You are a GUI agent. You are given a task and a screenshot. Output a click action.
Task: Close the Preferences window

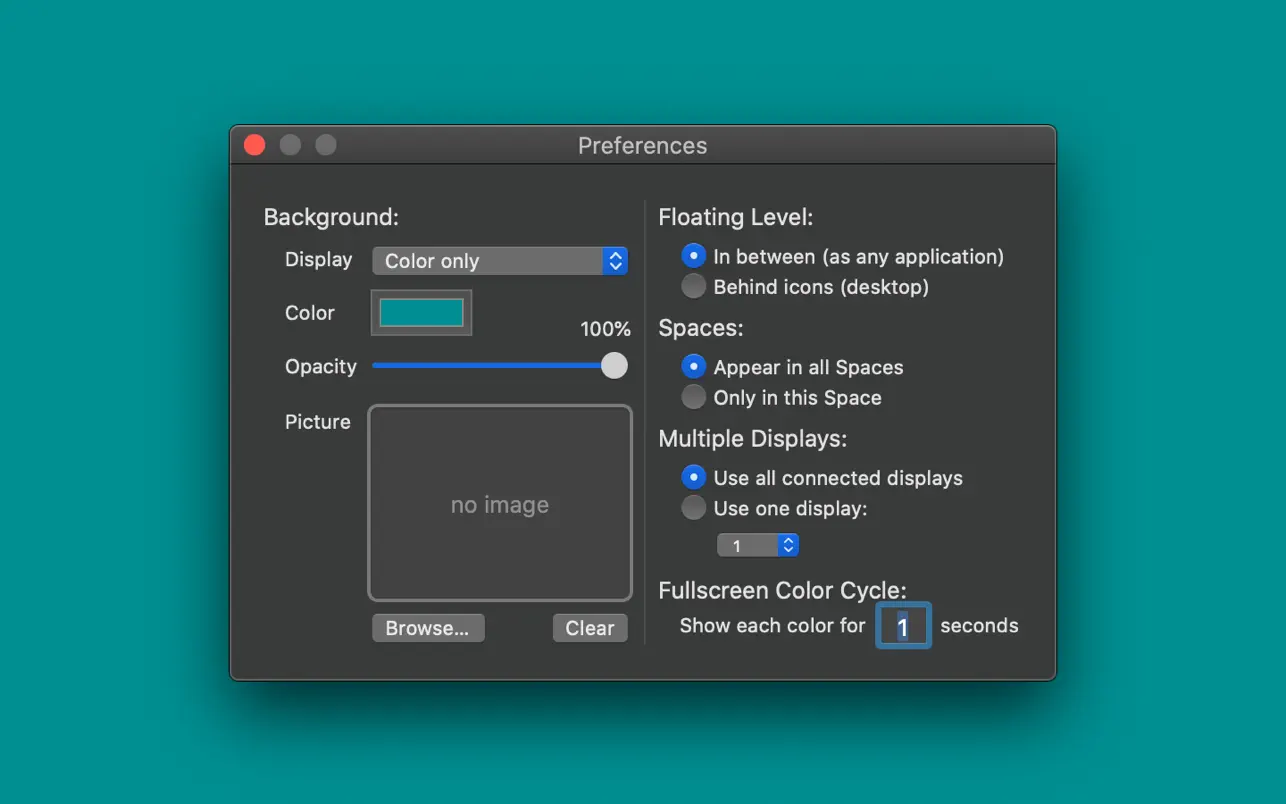(x=254, y=144)
